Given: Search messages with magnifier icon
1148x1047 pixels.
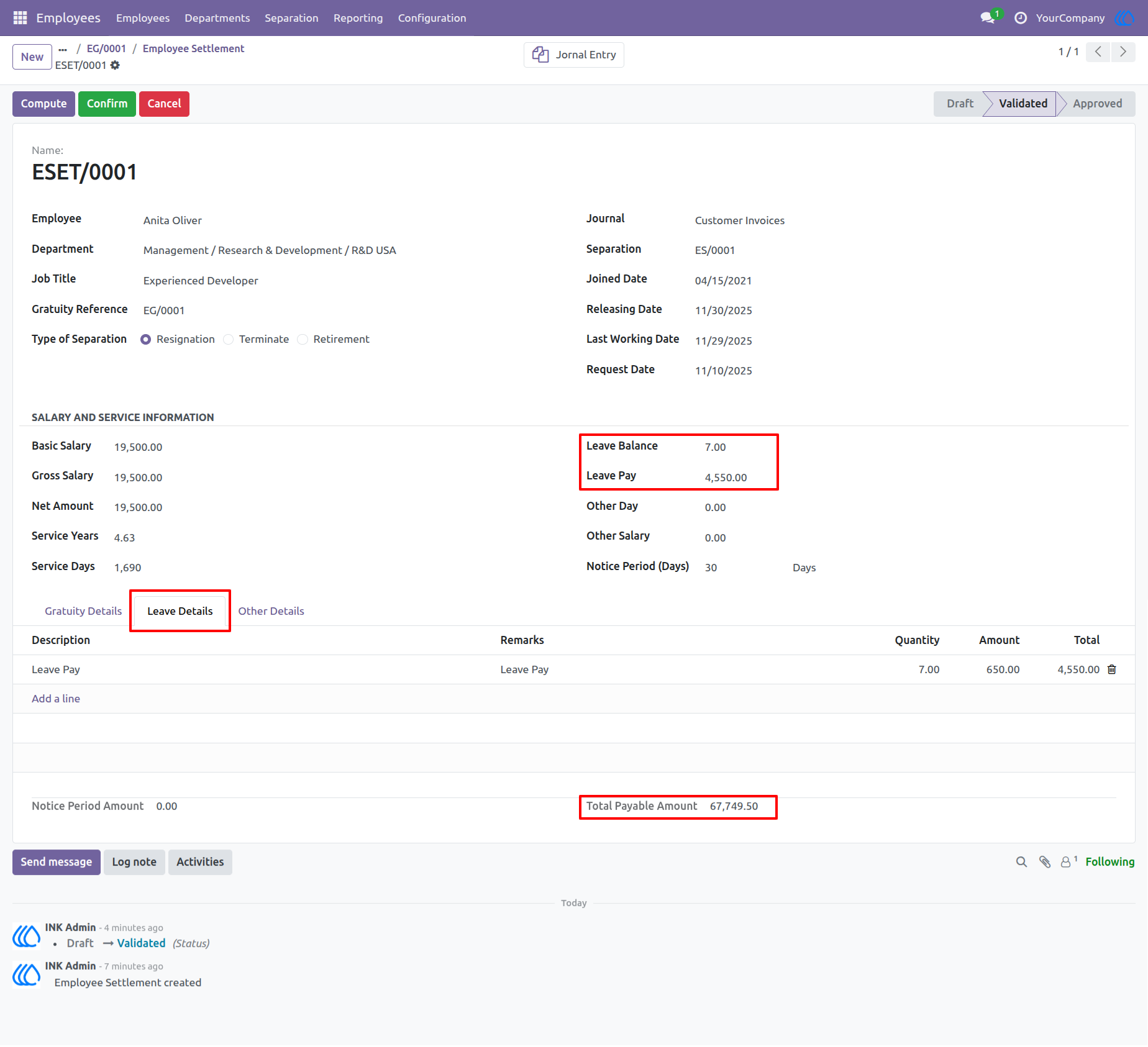Looking at the screenshot, I should [1021, 862].
